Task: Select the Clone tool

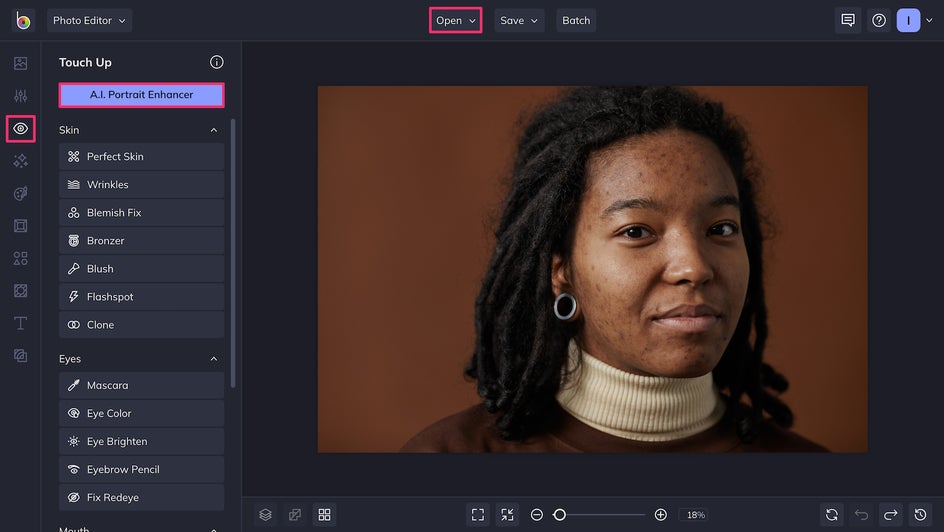Action: point(141,325)
